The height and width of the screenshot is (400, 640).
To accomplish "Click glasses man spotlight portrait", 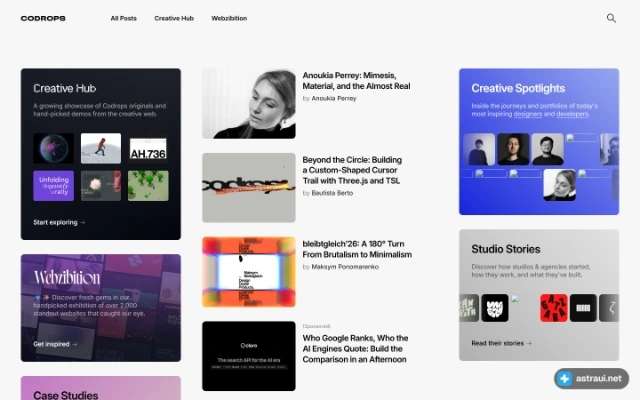I will 548,149.
